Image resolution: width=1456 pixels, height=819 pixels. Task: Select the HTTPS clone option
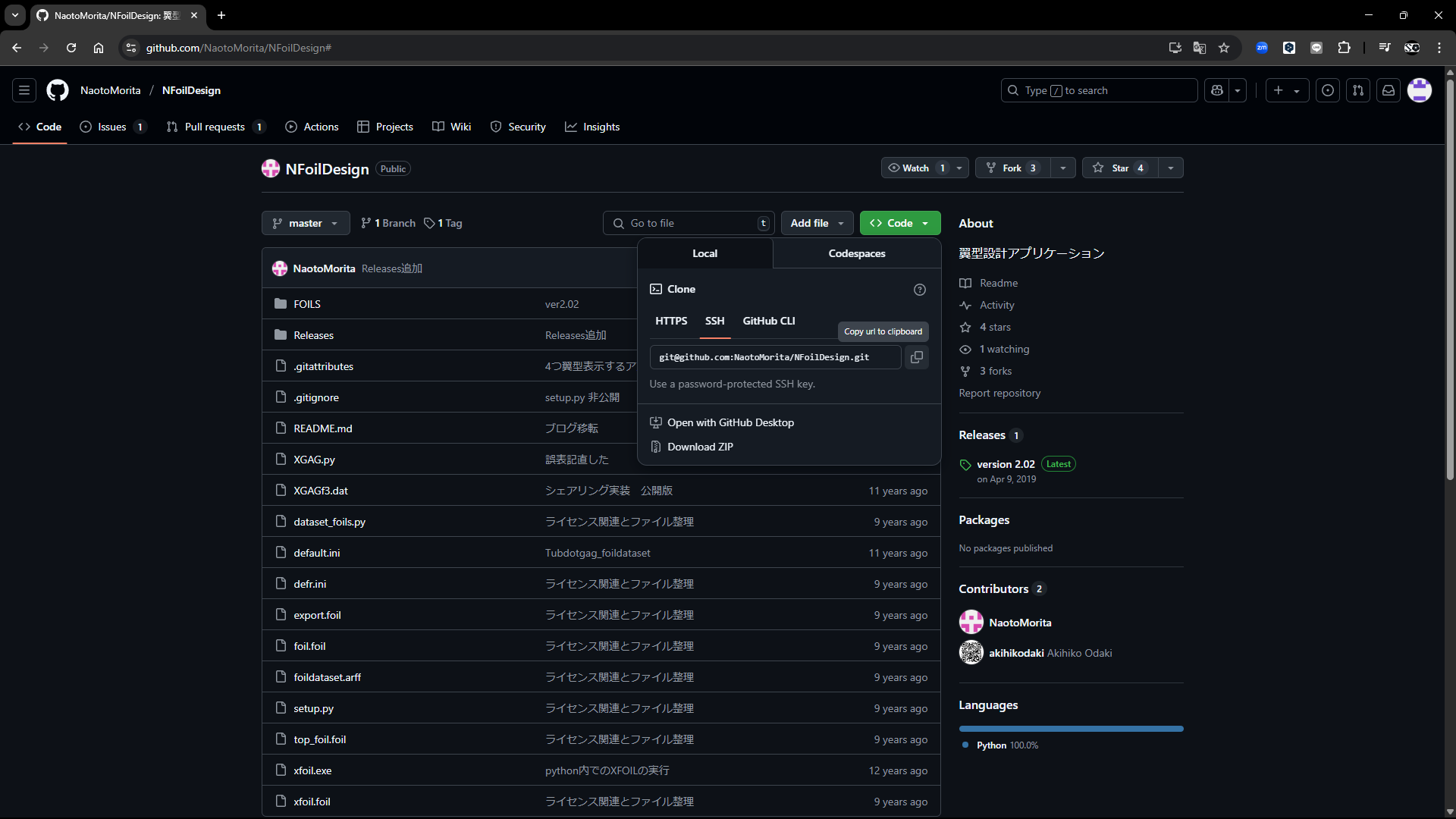click(x=671, y=321)
